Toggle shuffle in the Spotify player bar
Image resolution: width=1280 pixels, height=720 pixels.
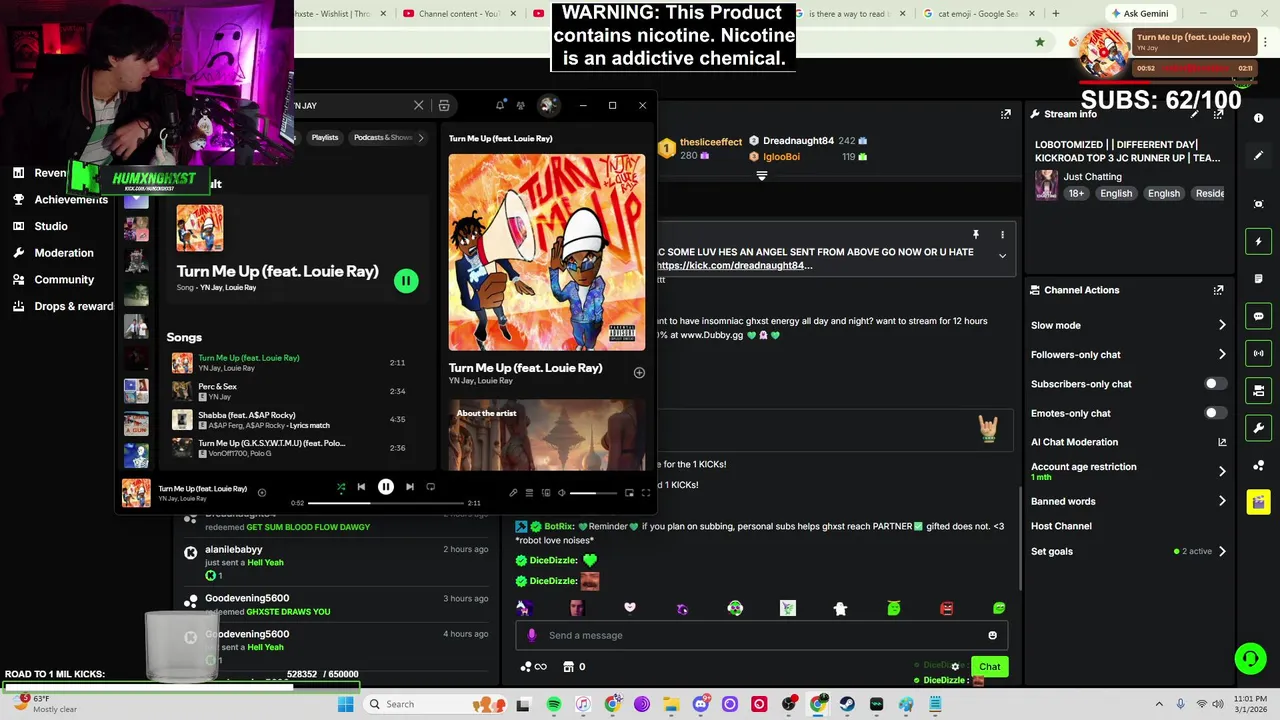(x=341, y=487)
